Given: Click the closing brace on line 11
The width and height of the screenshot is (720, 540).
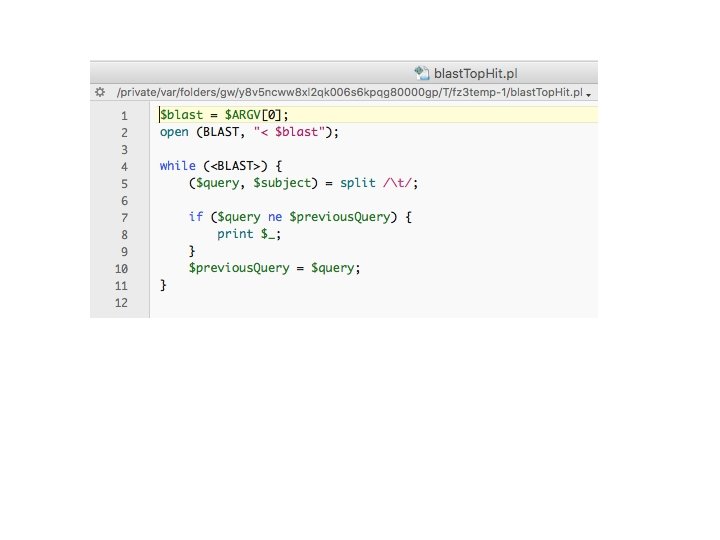Looking at the screenshot, I should tap(163, 285).
